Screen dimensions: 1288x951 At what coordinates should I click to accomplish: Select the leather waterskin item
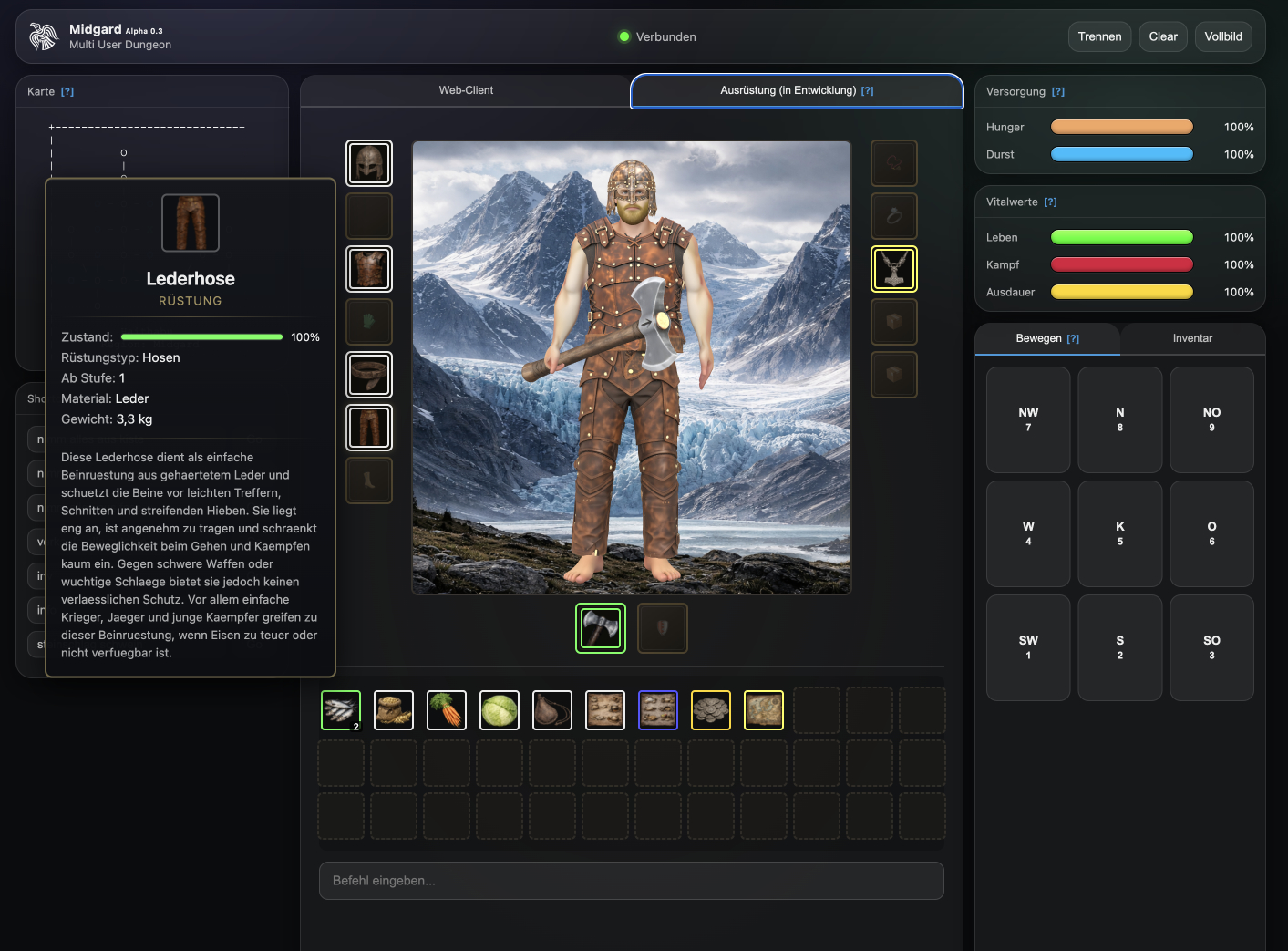click(552, 710)
